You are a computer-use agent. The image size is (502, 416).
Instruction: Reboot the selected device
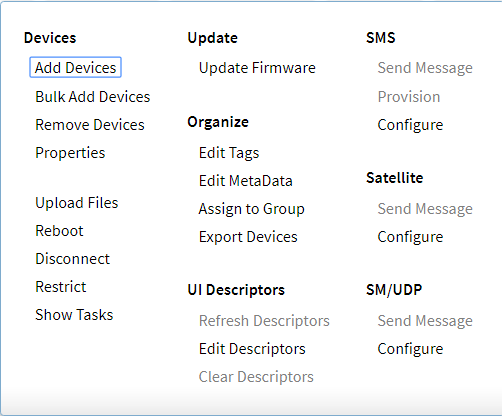pos(59,231)
